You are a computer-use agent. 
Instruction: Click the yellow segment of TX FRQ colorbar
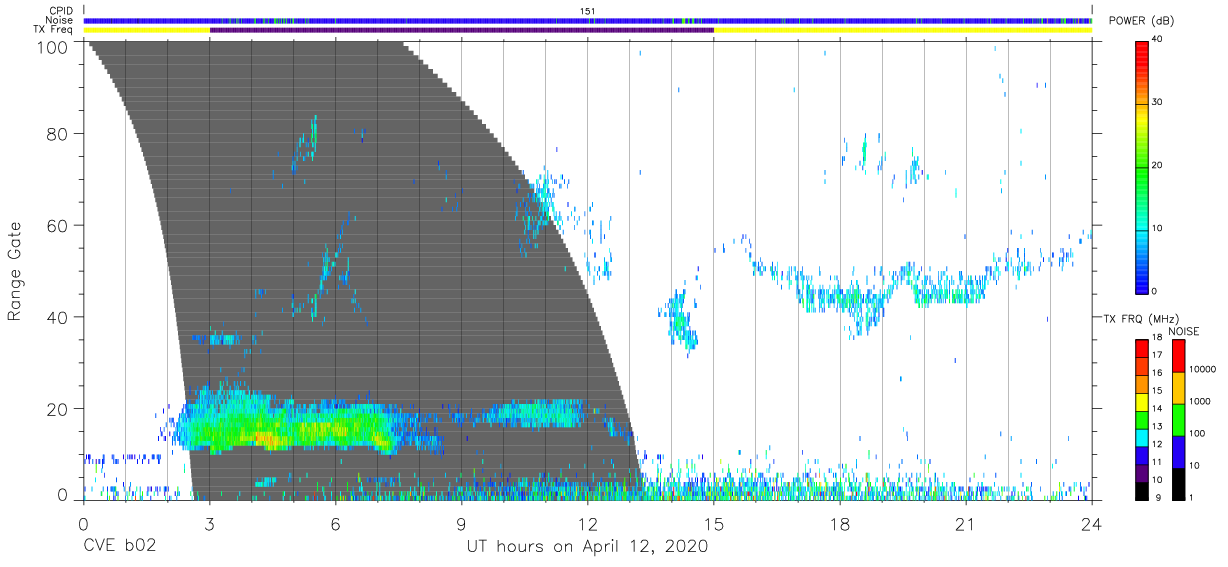coord(1142,402)
